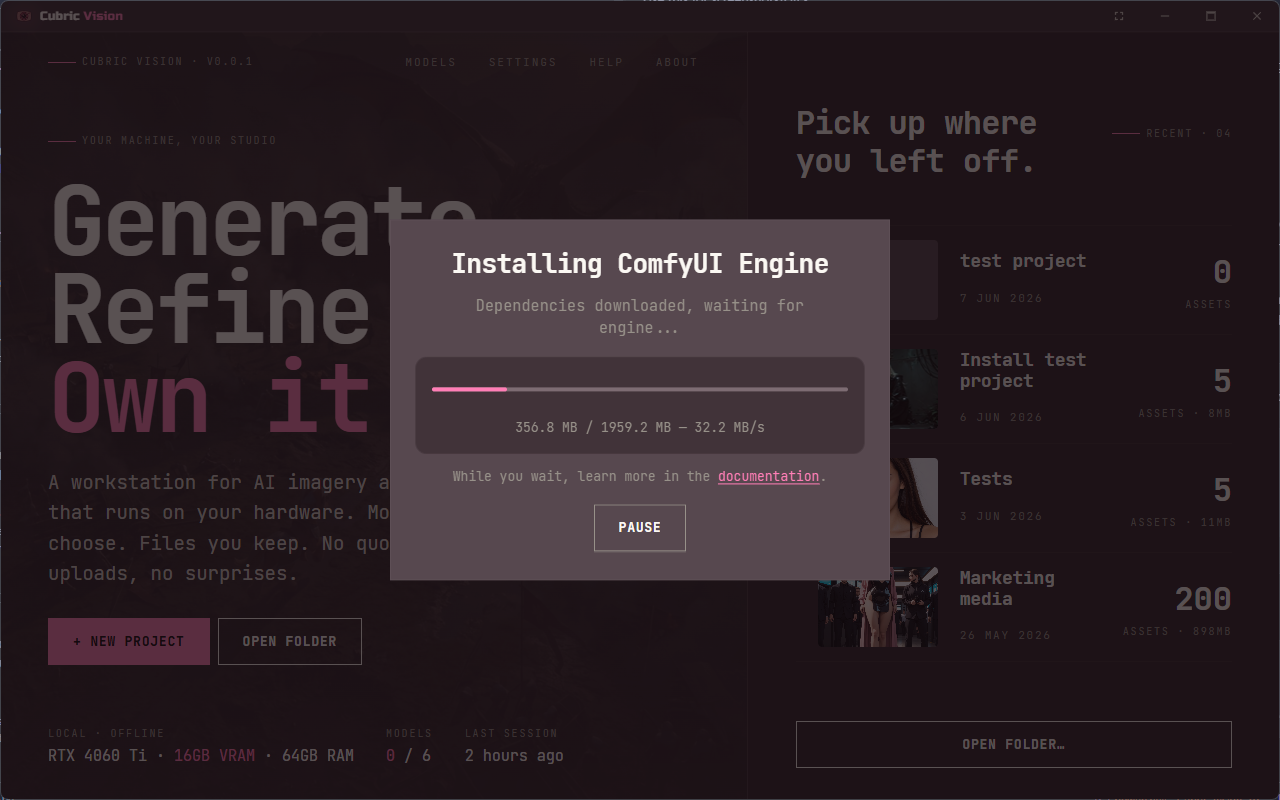Close the Cubric Vision window
This screenshot has width=1280, height=800.
(1257, 16)
